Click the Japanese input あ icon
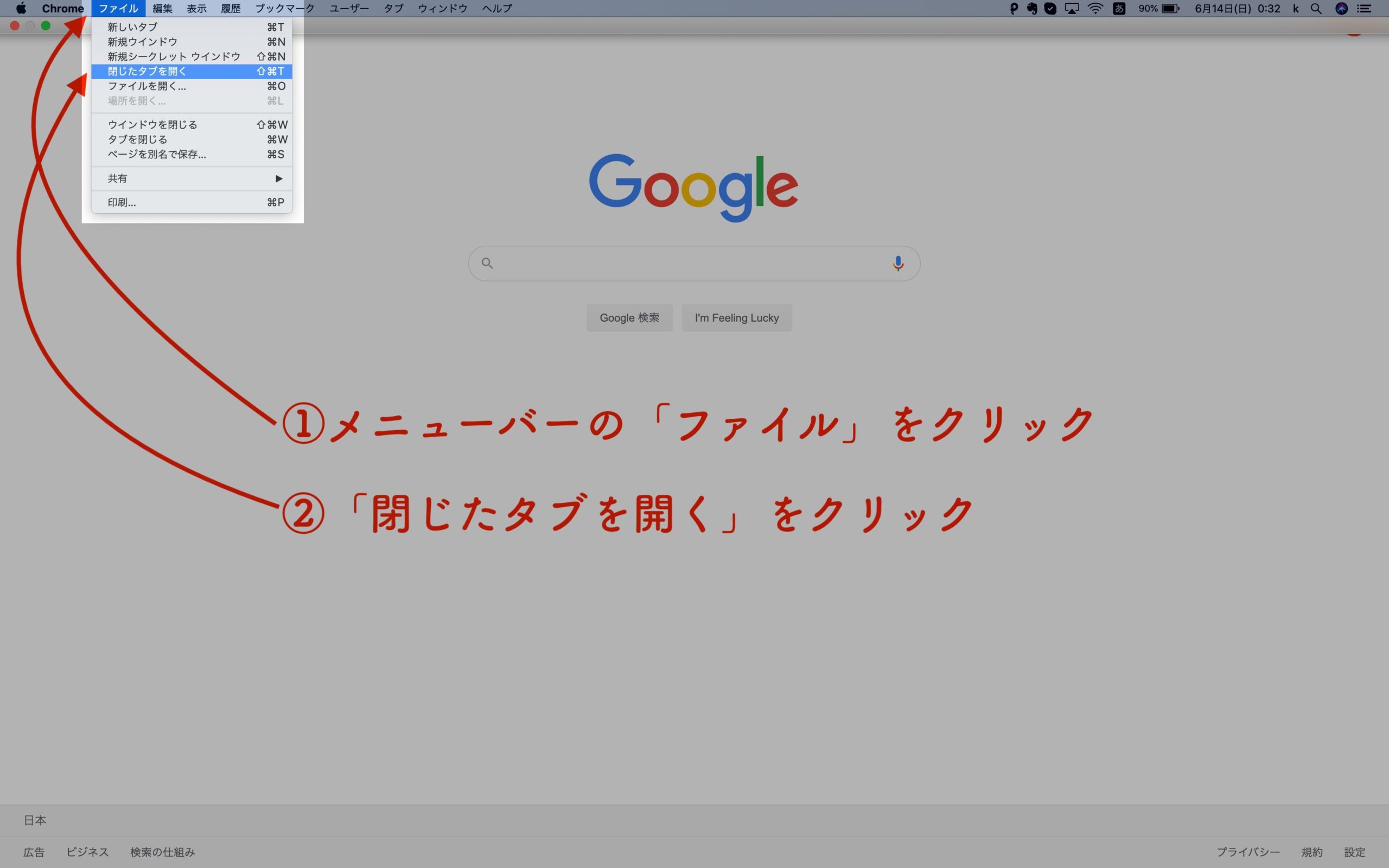The width and height of the screenshot is (1389, 868). [x=1119, y=8]
